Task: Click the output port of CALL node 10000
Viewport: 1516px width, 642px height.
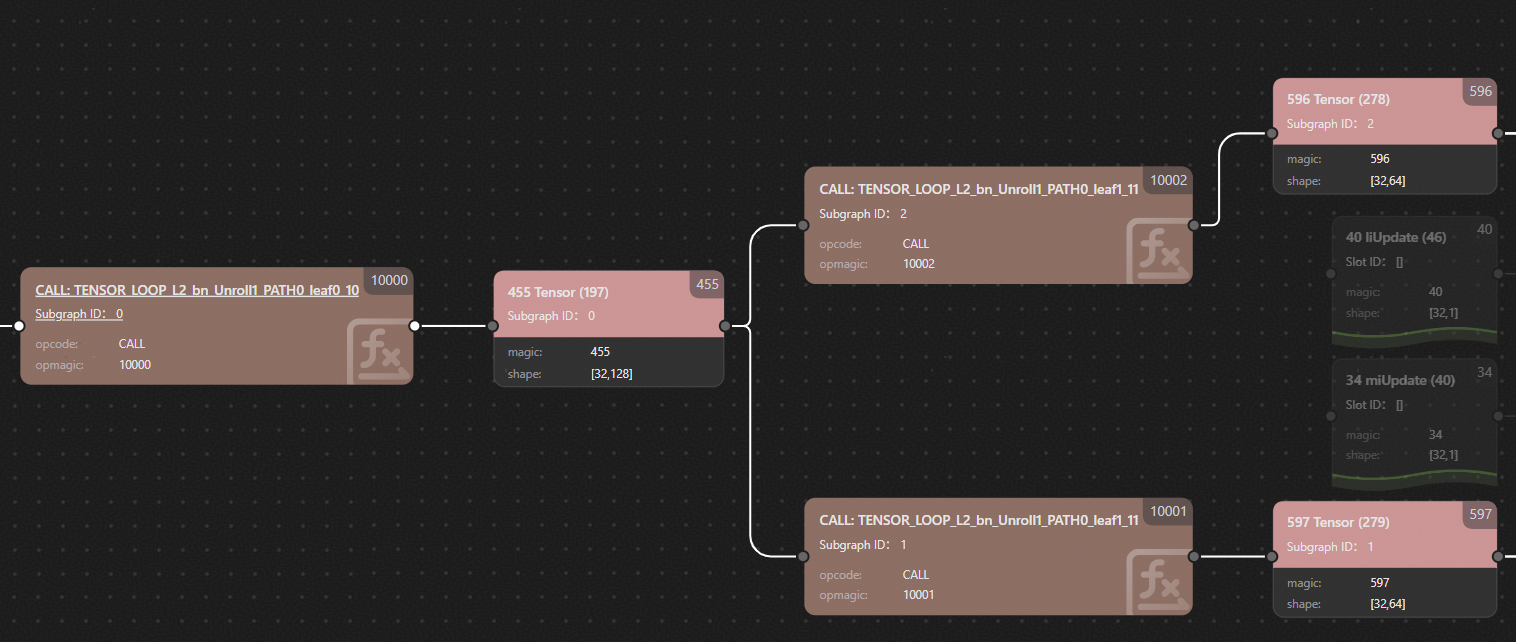Action: [414, 325]
